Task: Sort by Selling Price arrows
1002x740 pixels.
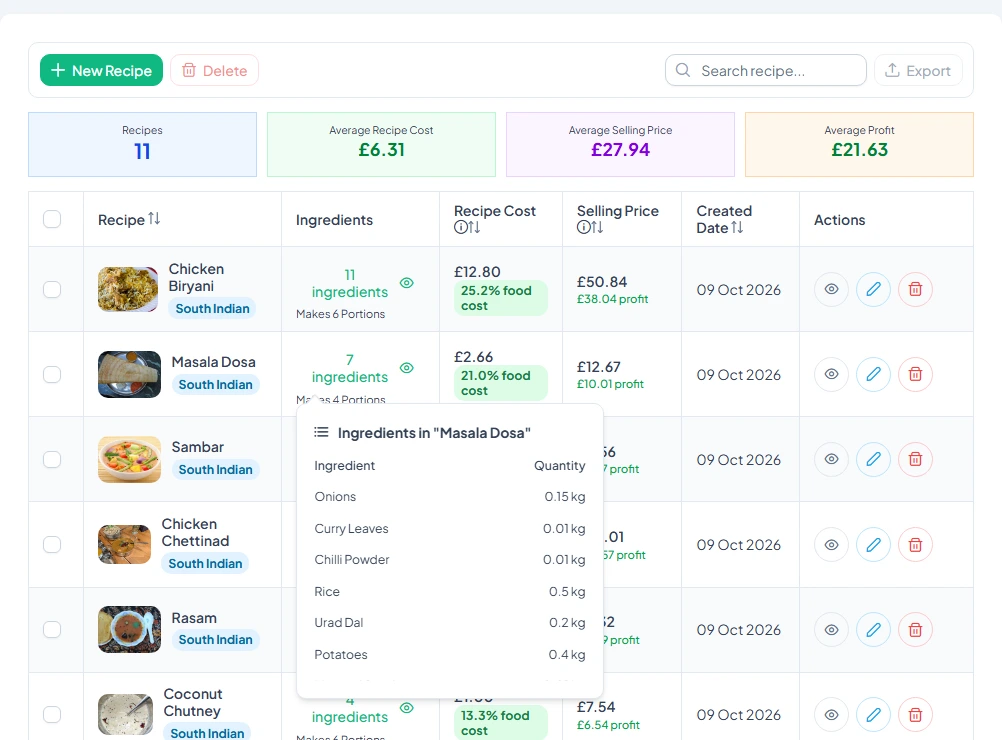Action: coord(597,227)
